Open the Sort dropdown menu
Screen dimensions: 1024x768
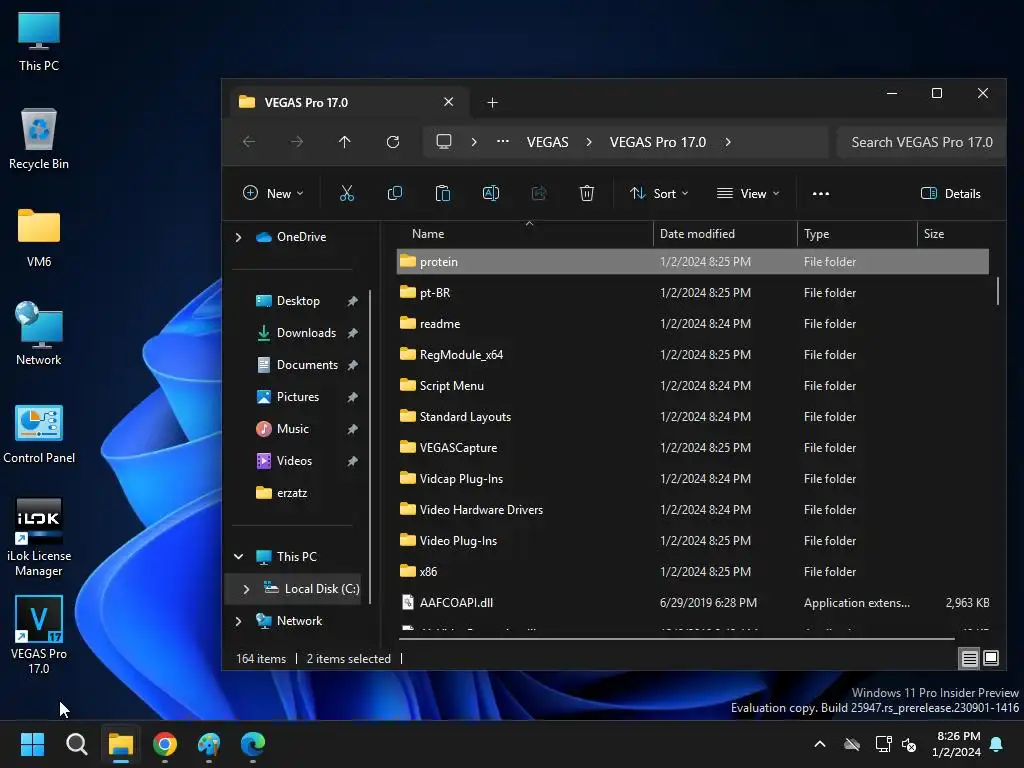(x=659, y=193)
